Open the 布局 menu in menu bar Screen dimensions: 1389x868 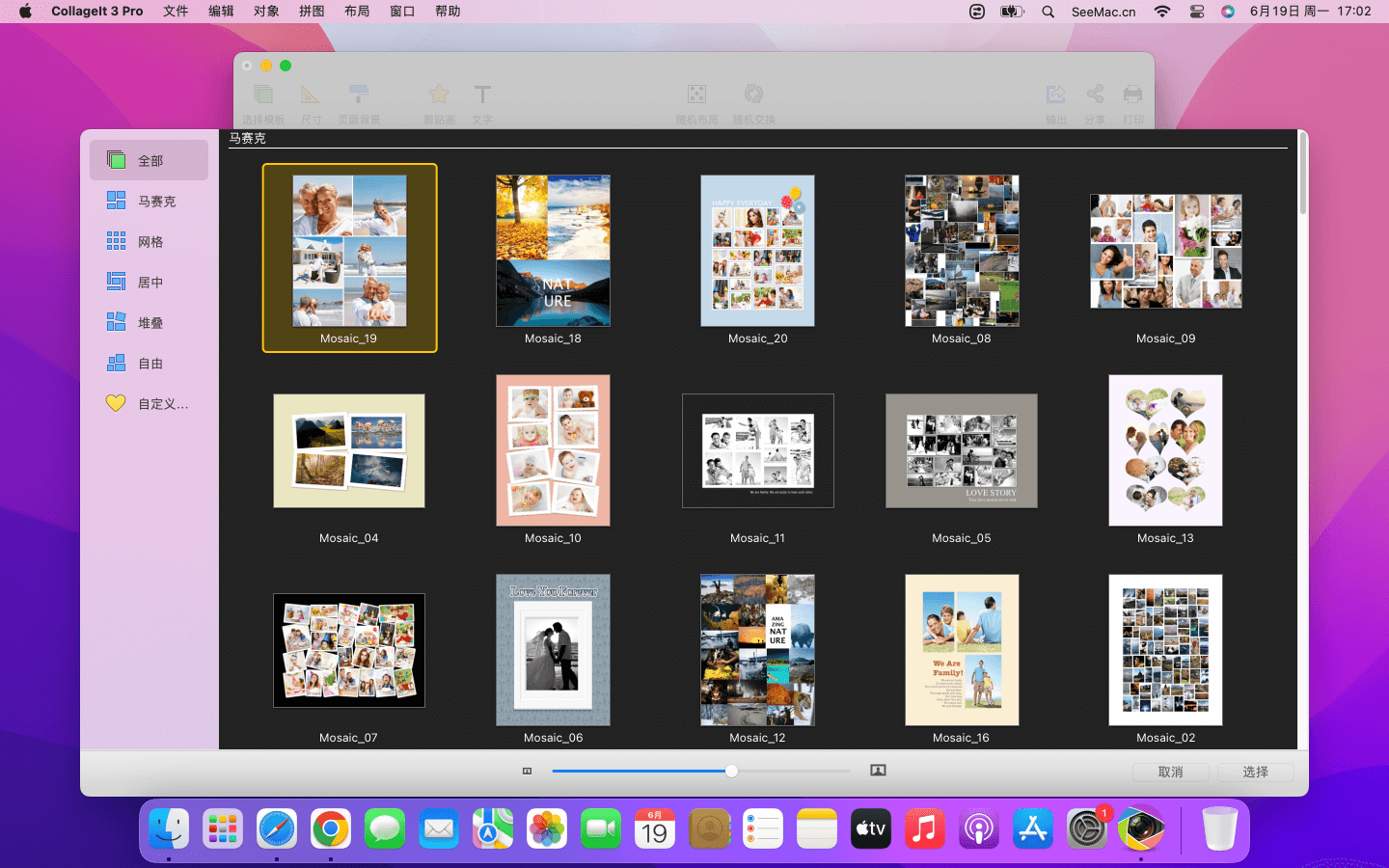357,12
